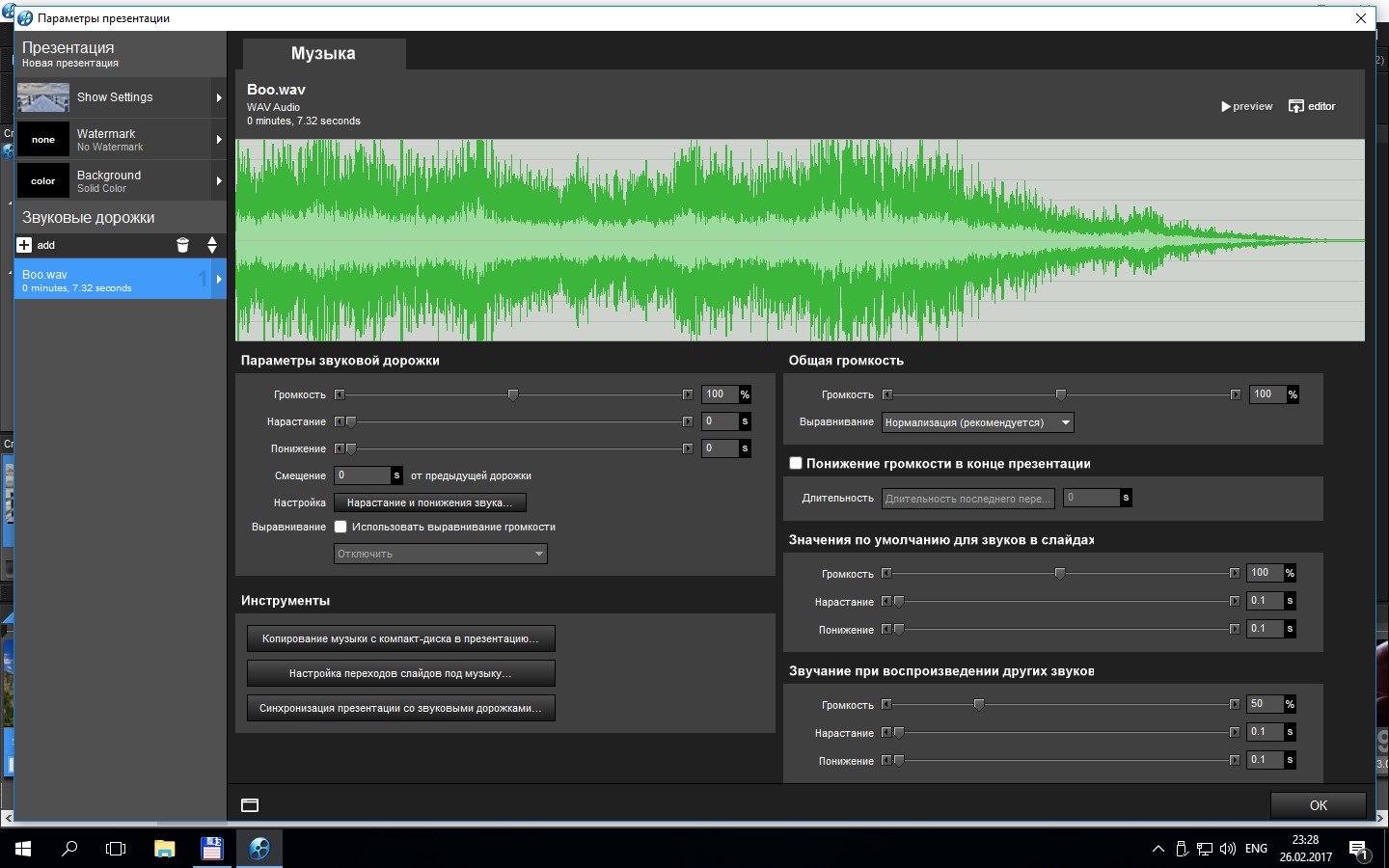The width and height of the screenshot is (1389, 868).
Task: Click the track reorder up-down arrows icon
Action: tap(212, 245)
